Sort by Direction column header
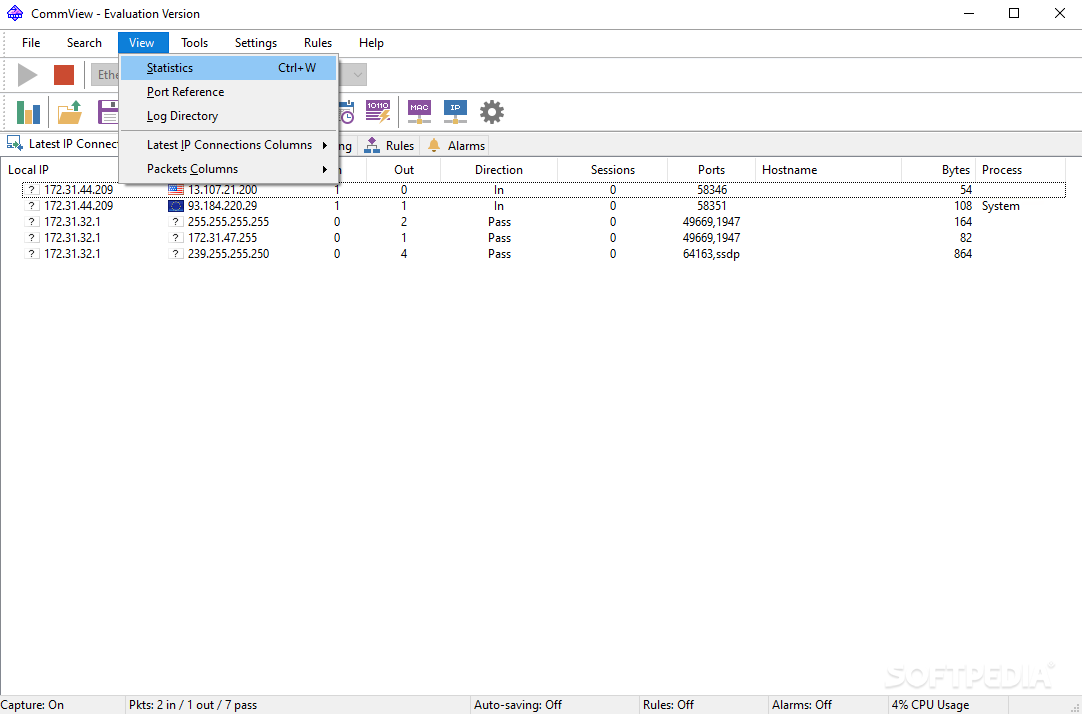The image size is (1082, 714). click(x=499, y=170)
